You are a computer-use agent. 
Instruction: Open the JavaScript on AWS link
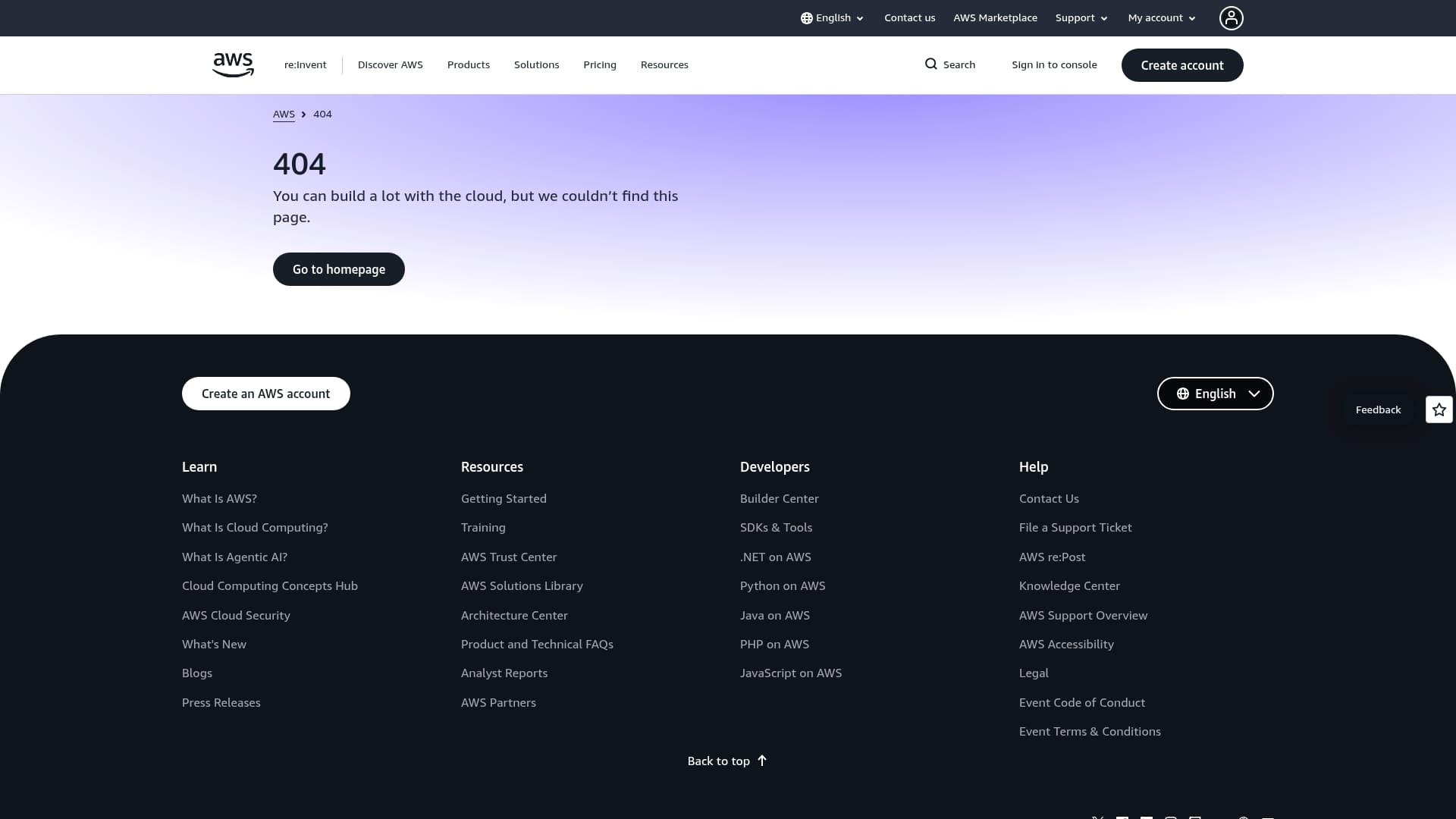791,673
